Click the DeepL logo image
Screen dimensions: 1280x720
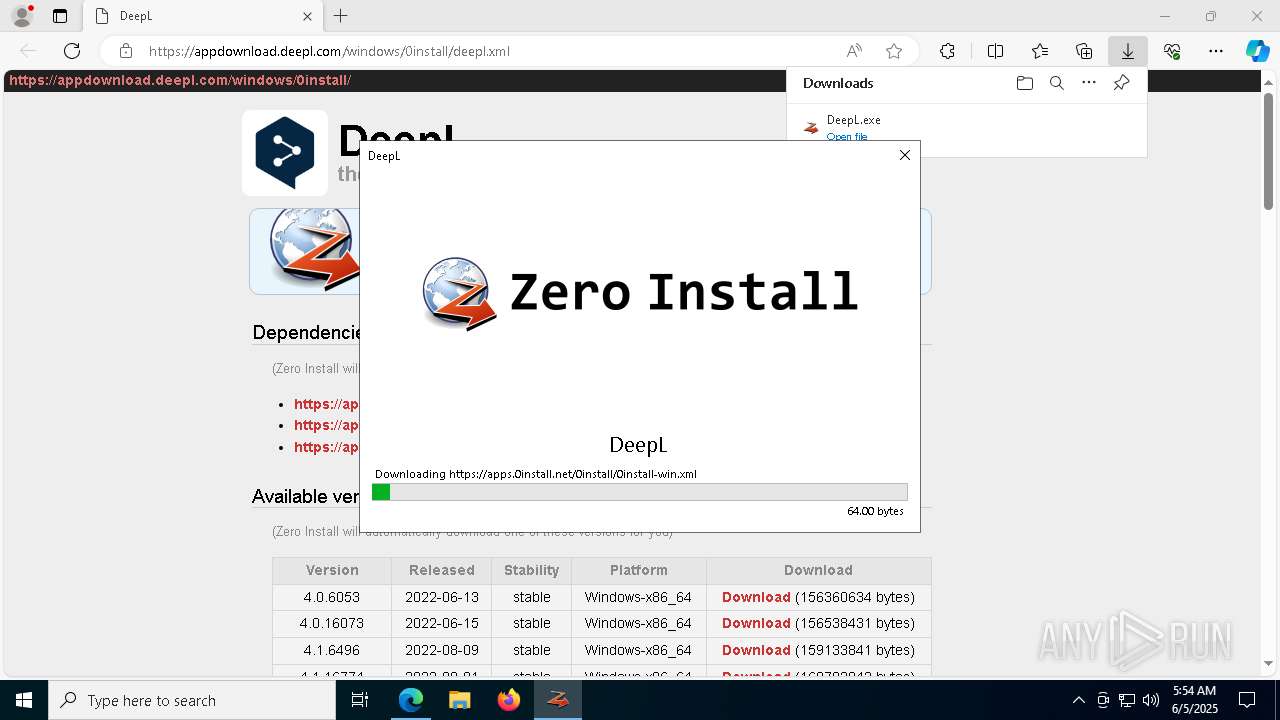(x=285, y=152)
